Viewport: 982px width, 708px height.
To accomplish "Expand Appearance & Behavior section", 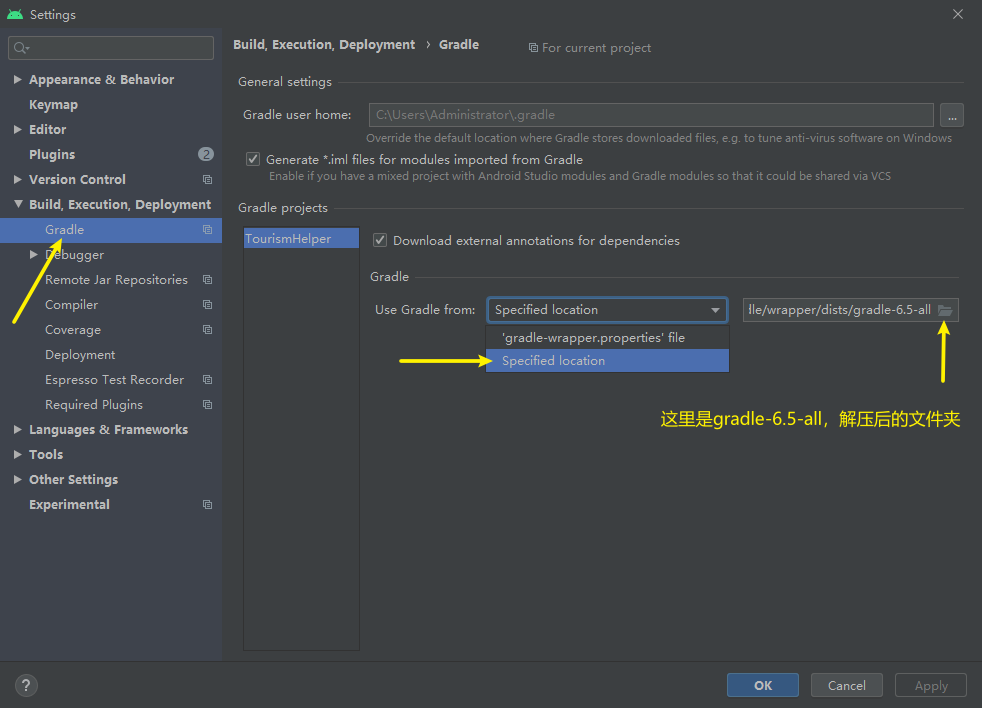I will [18, 80].
